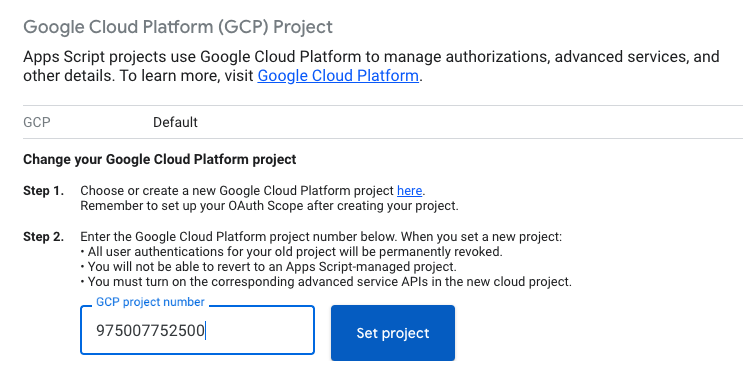Click the 'Default' GCP value

click(175, 123)
